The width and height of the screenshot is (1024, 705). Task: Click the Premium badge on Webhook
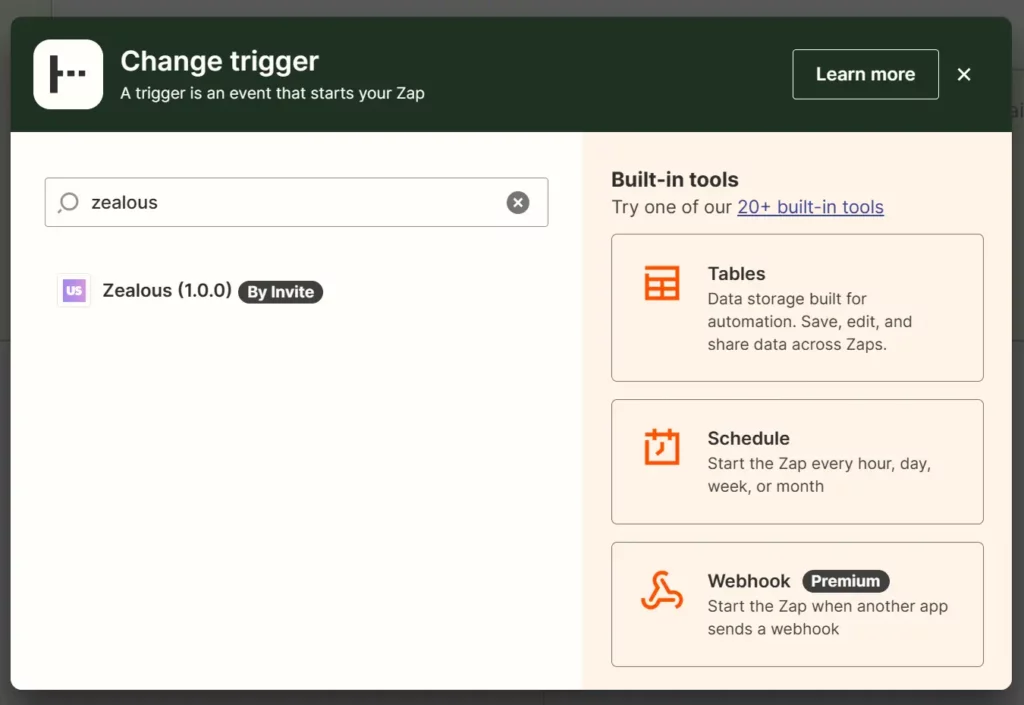(x=846, y=581)
